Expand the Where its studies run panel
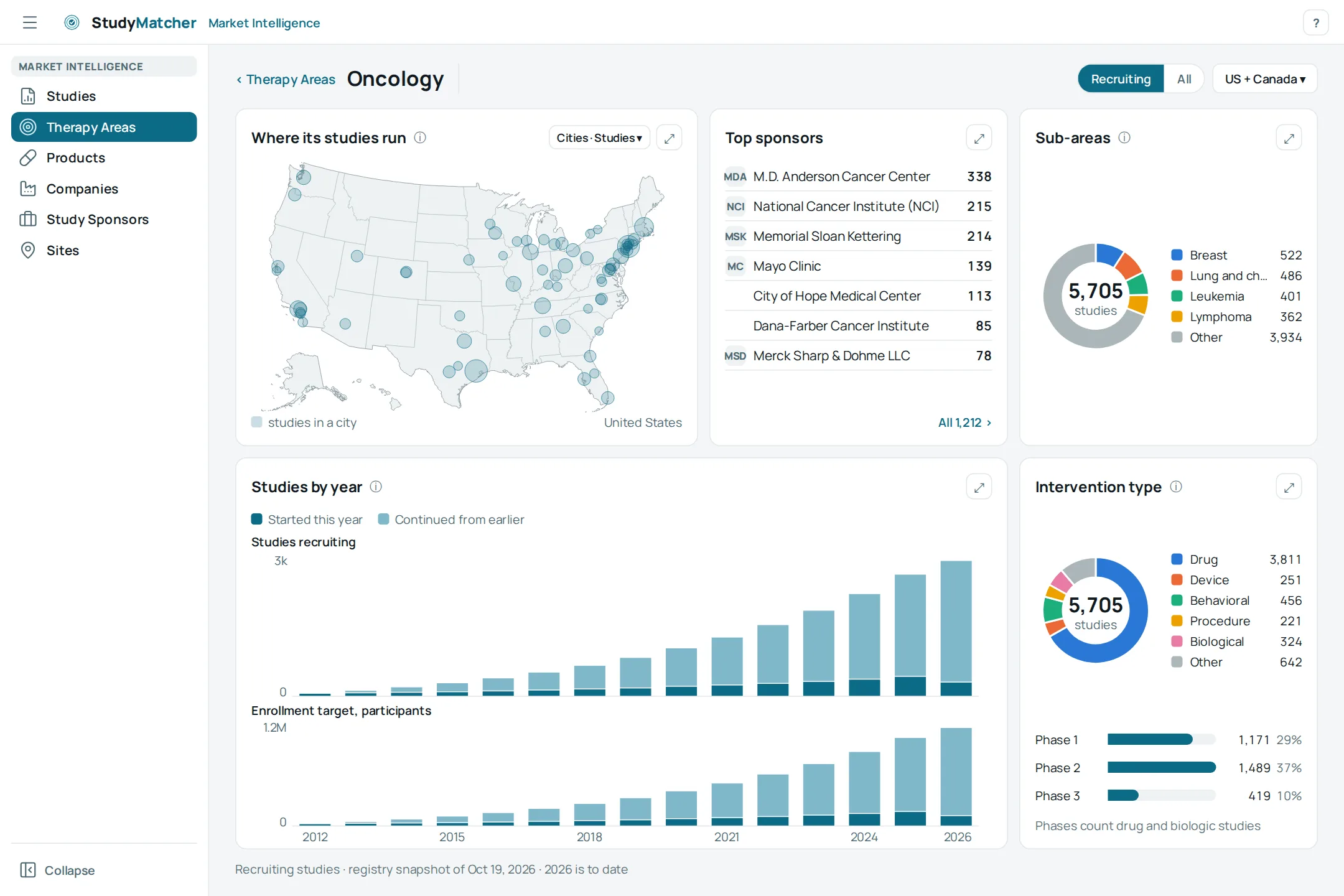Viewport: 1344px width, 896px height. point(670,138)
